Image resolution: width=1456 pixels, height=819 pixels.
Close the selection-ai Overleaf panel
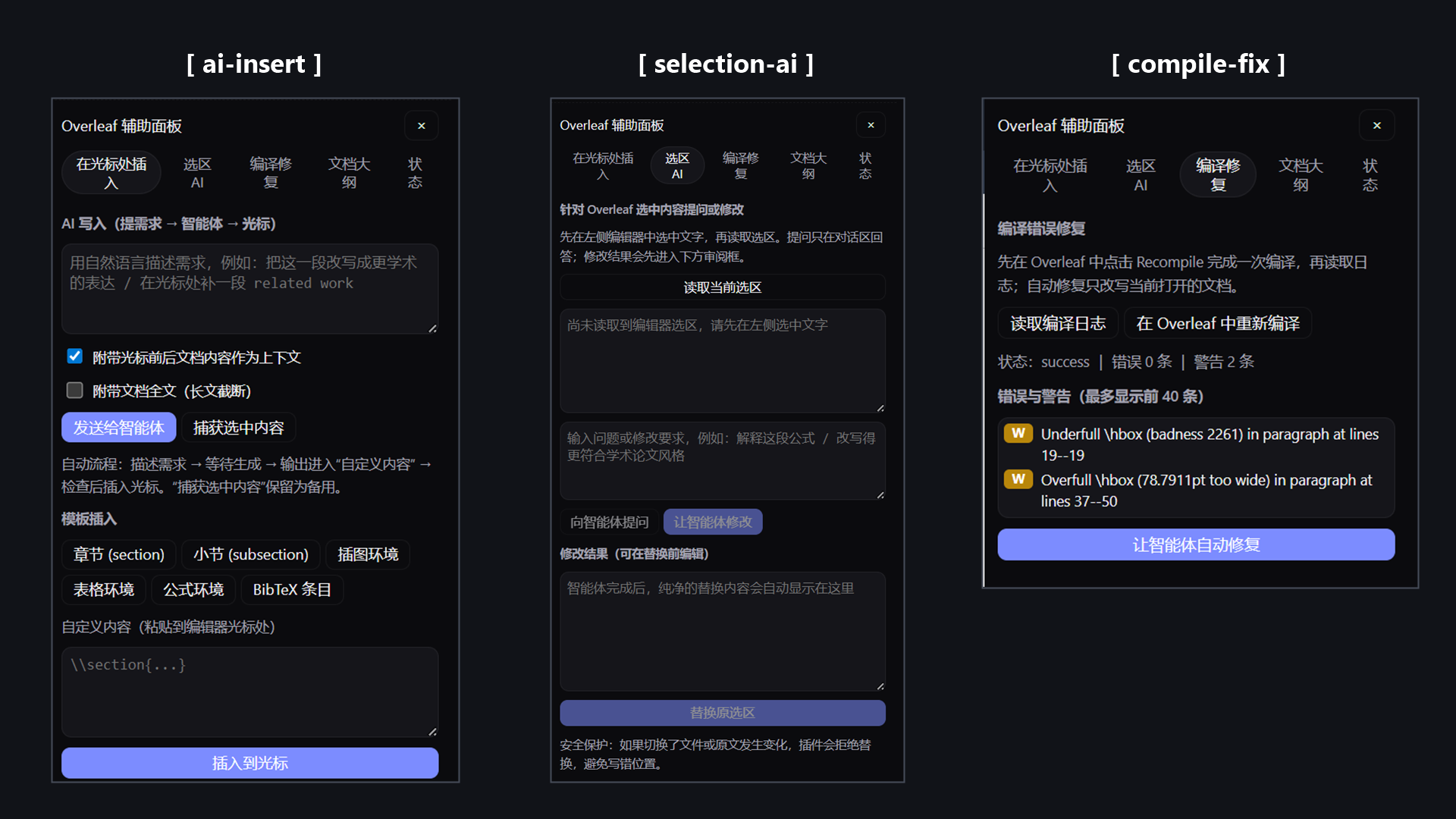pos(871,125)
